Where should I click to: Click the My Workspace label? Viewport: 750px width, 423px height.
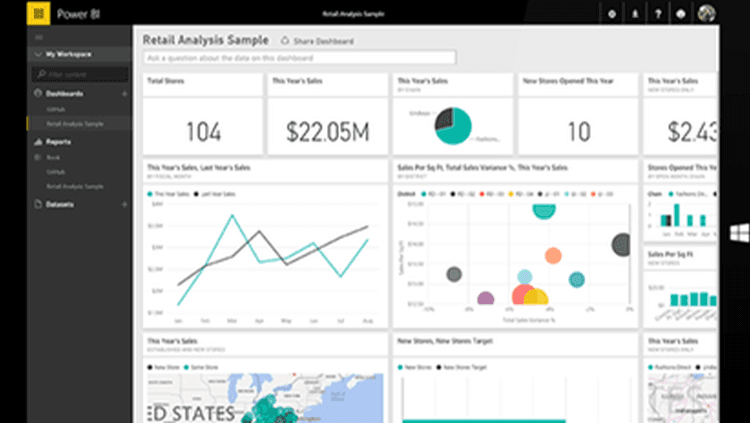[68, 55]
